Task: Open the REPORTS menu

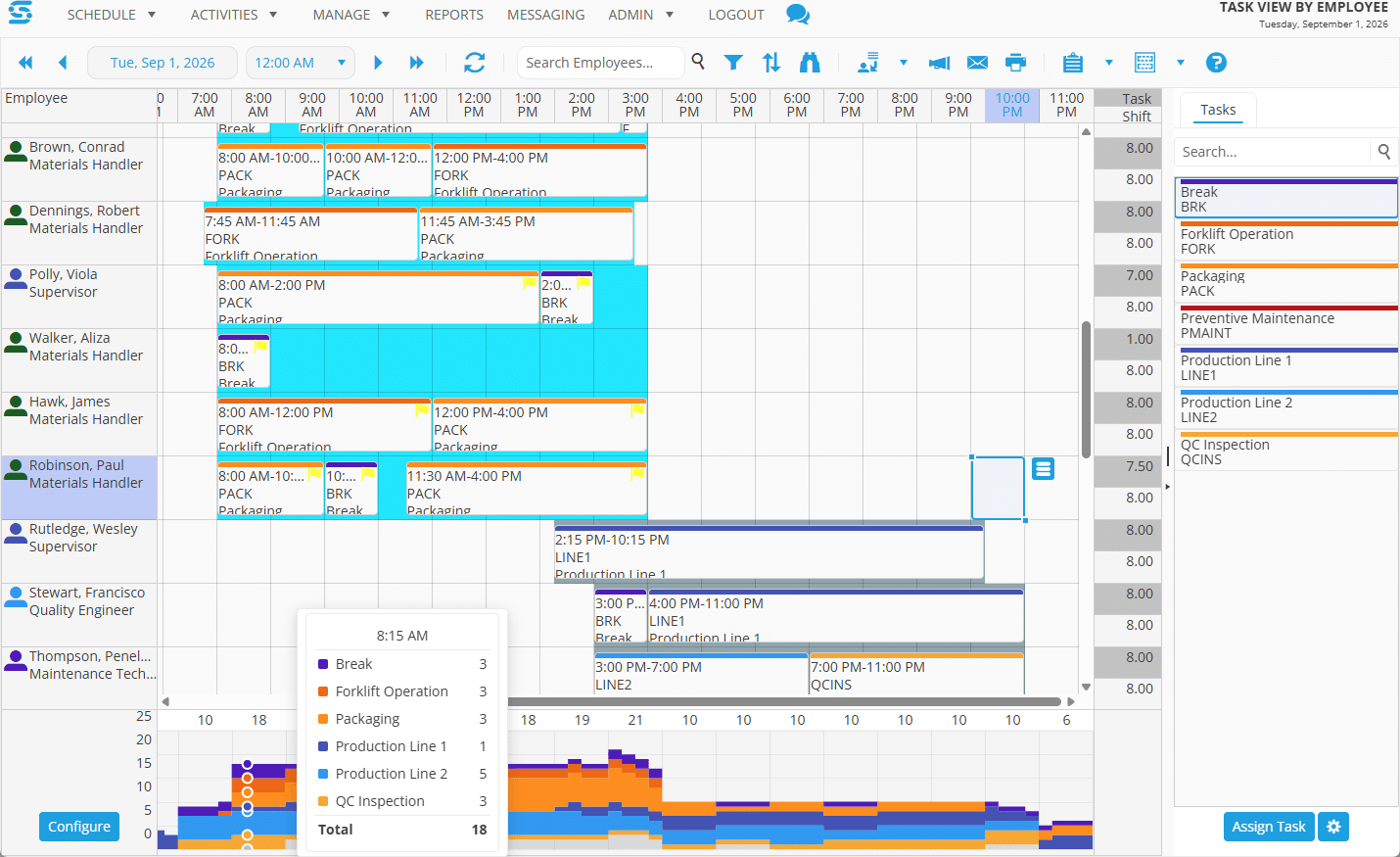Action: point(454,15)
